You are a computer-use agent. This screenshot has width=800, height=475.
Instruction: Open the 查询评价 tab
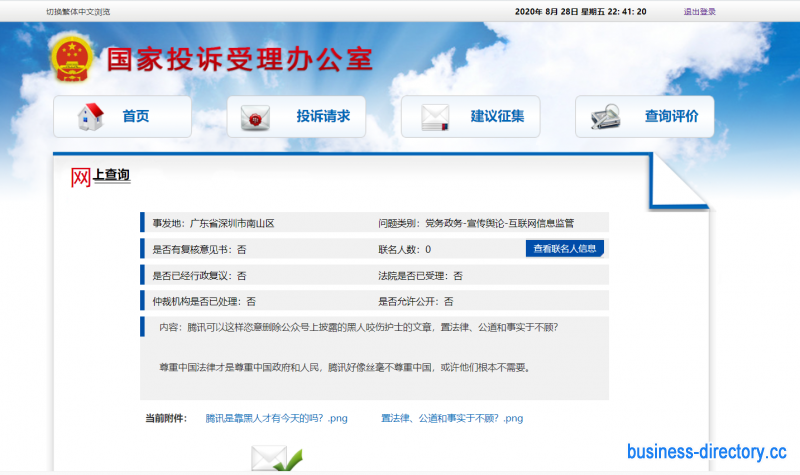671,116
